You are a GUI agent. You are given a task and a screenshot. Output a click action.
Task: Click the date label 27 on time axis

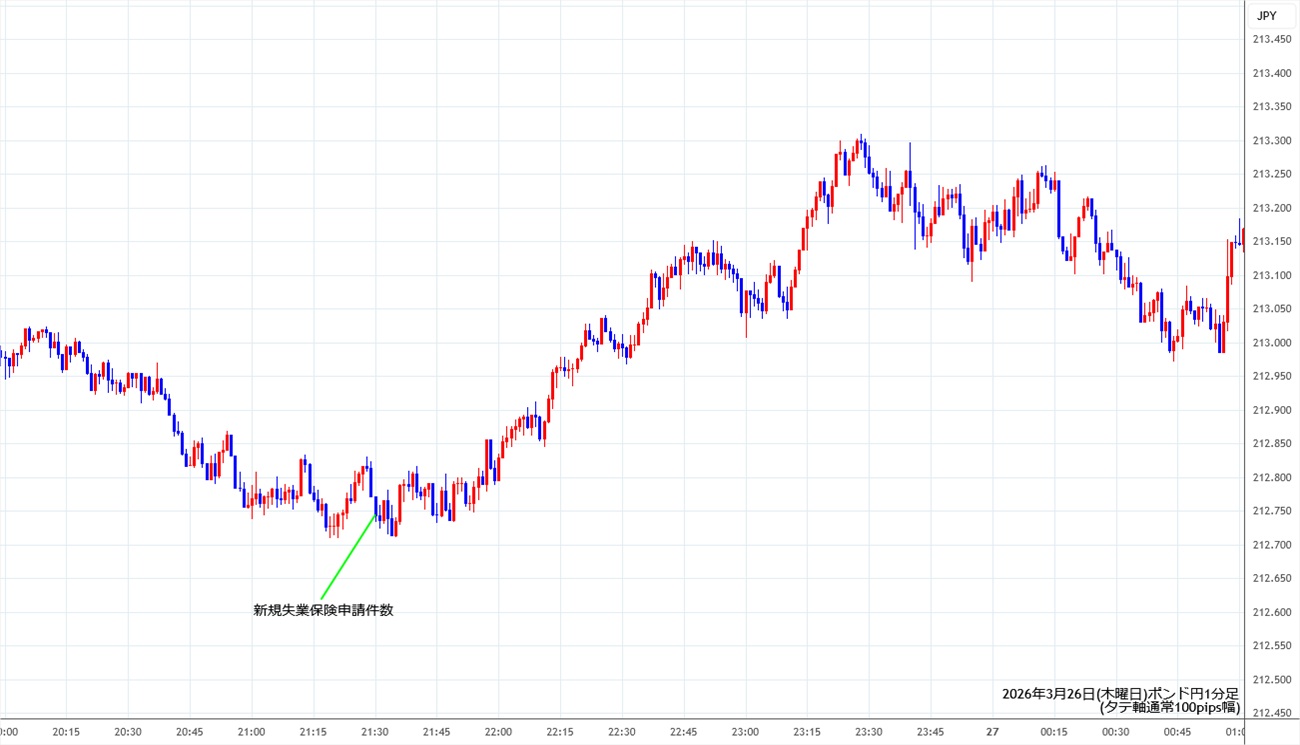[x=992, y=732]
